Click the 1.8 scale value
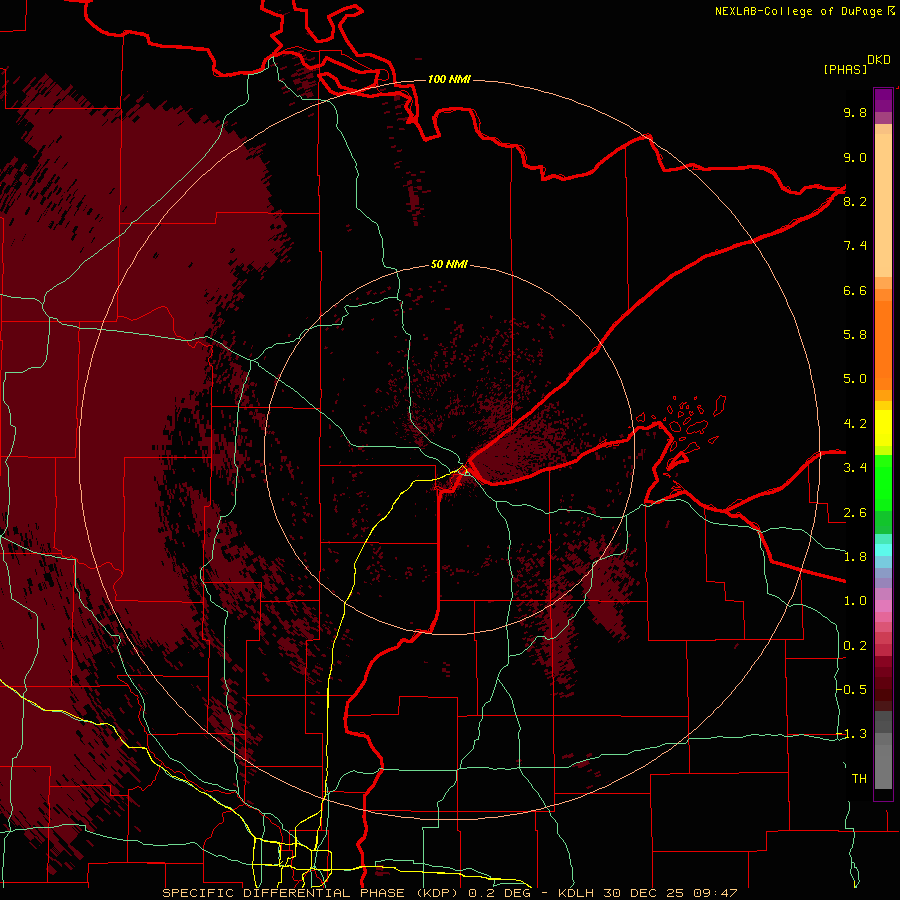This screenshot has width=900, height=900. (855, 557)
